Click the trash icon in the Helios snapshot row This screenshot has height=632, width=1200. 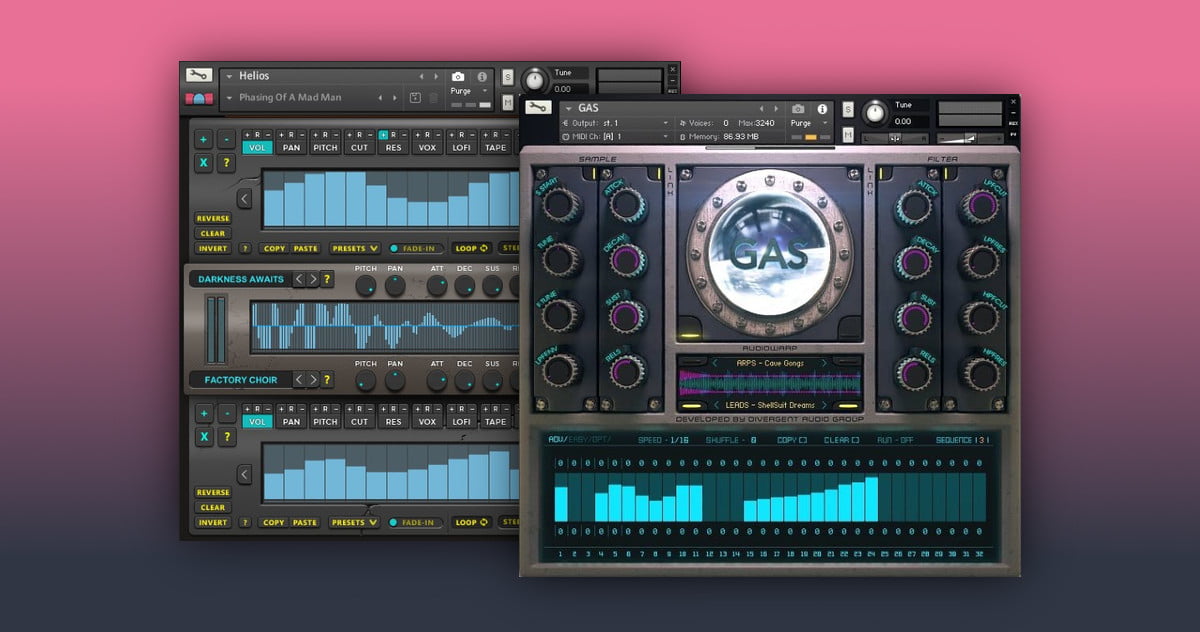click(x=433, y=97)
